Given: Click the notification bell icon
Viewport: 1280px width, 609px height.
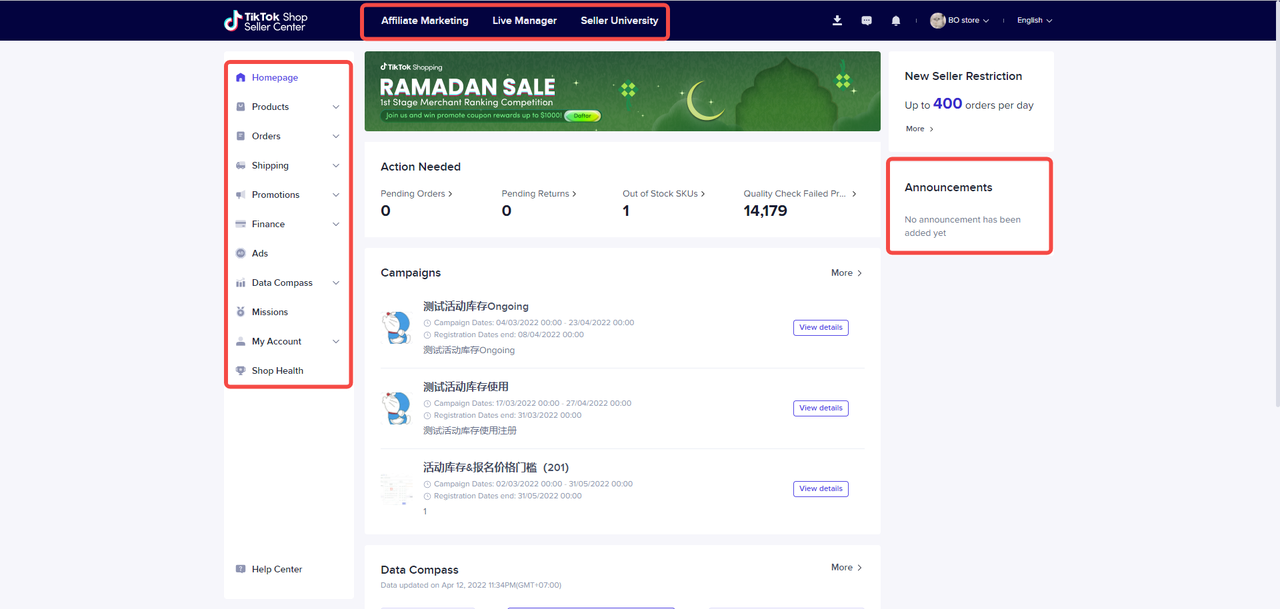Looking at the screenshot, I should [x=896, y=20].
